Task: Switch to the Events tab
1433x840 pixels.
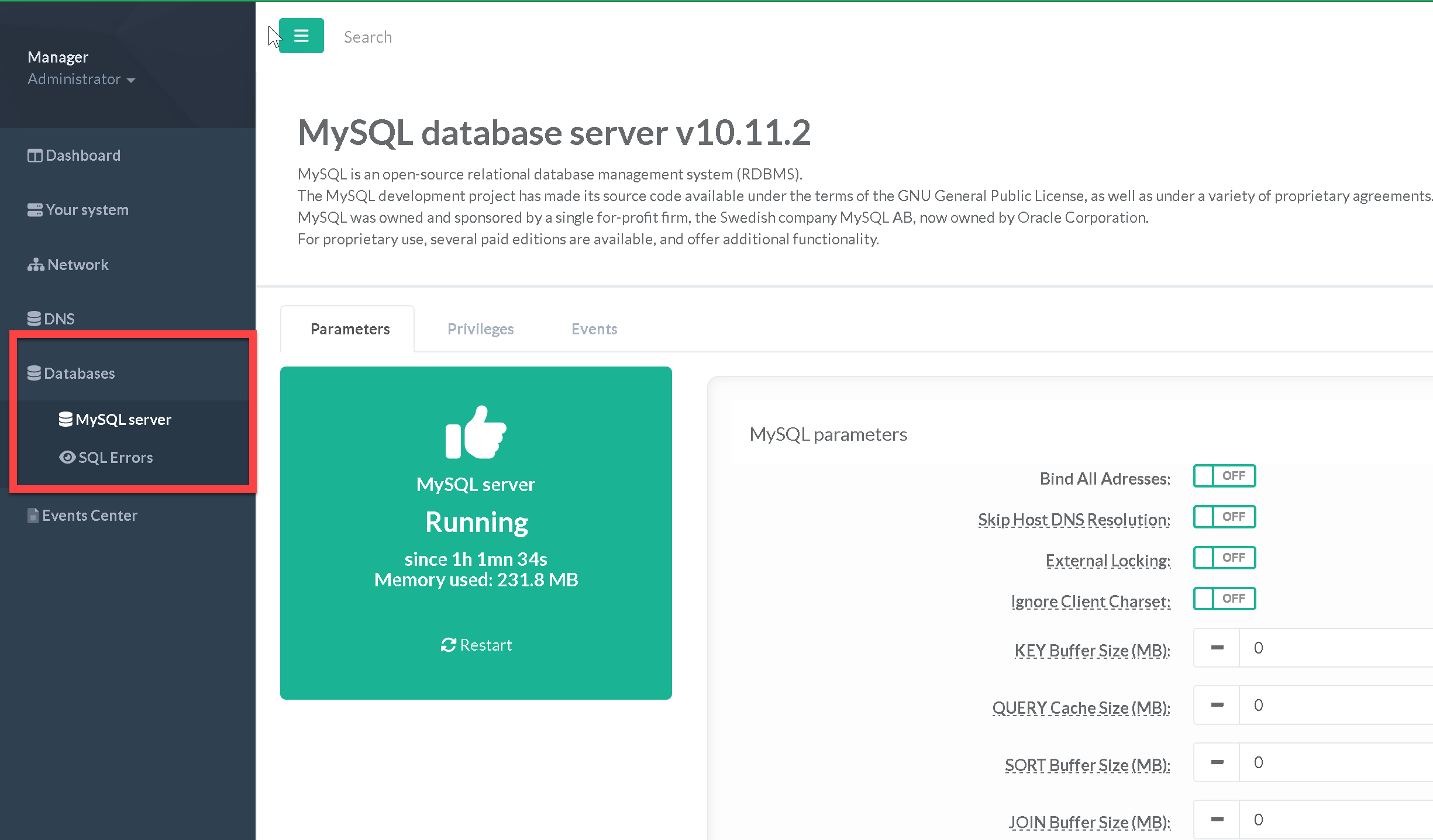Action: 594,329
